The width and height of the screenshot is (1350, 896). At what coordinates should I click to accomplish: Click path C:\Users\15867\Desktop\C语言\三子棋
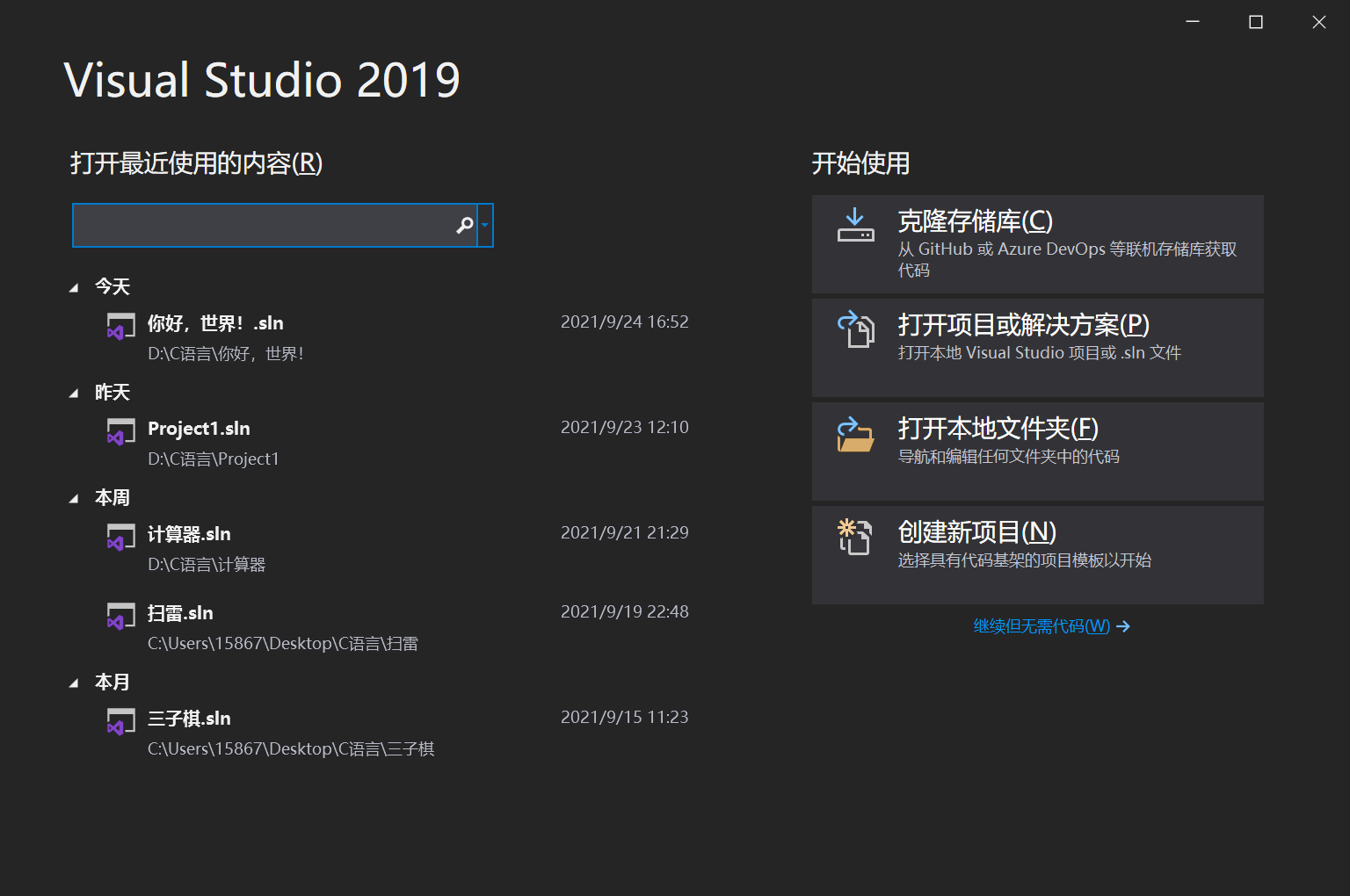pos(291,749)
